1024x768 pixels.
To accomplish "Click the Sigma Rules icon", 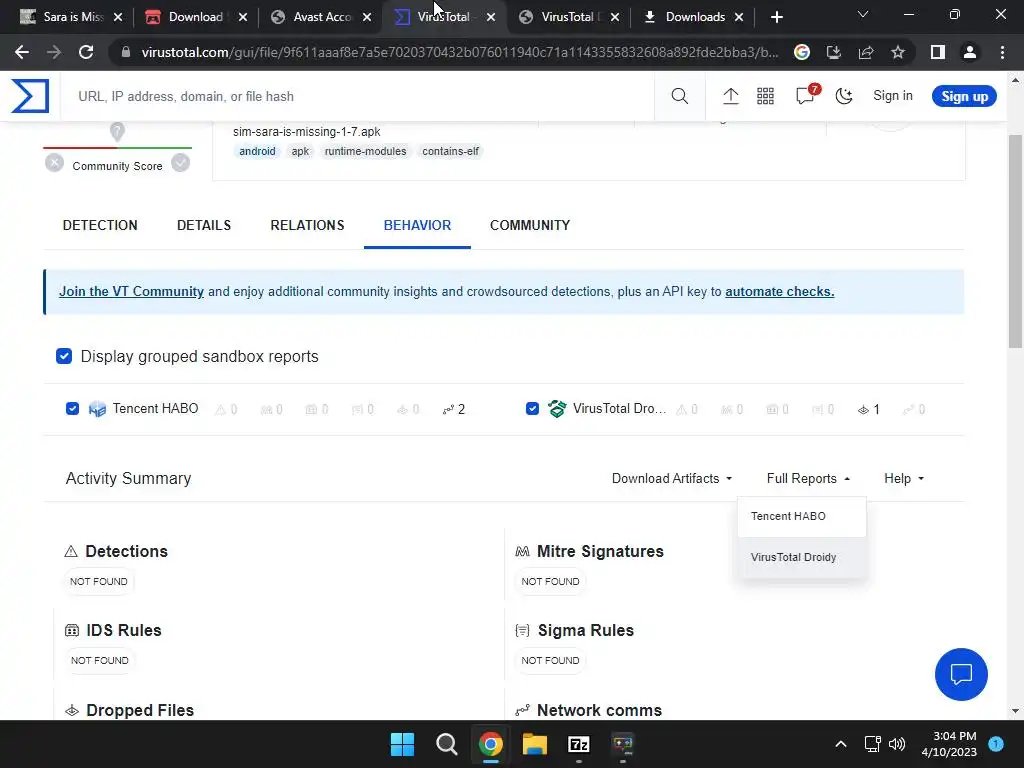I will tap(522, 631).
